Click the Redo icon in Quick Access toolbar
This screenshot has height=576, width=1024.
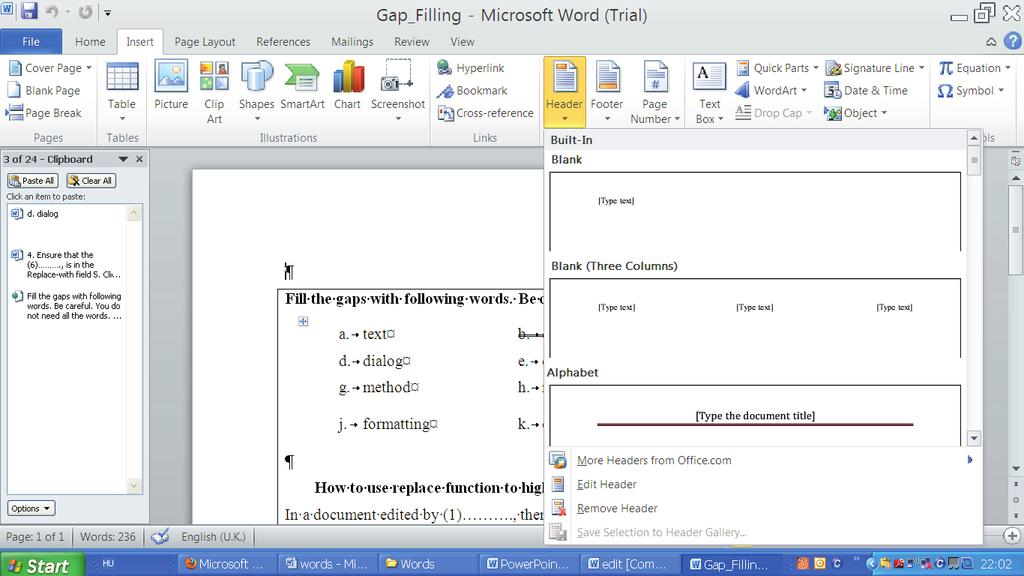[86, 12]
